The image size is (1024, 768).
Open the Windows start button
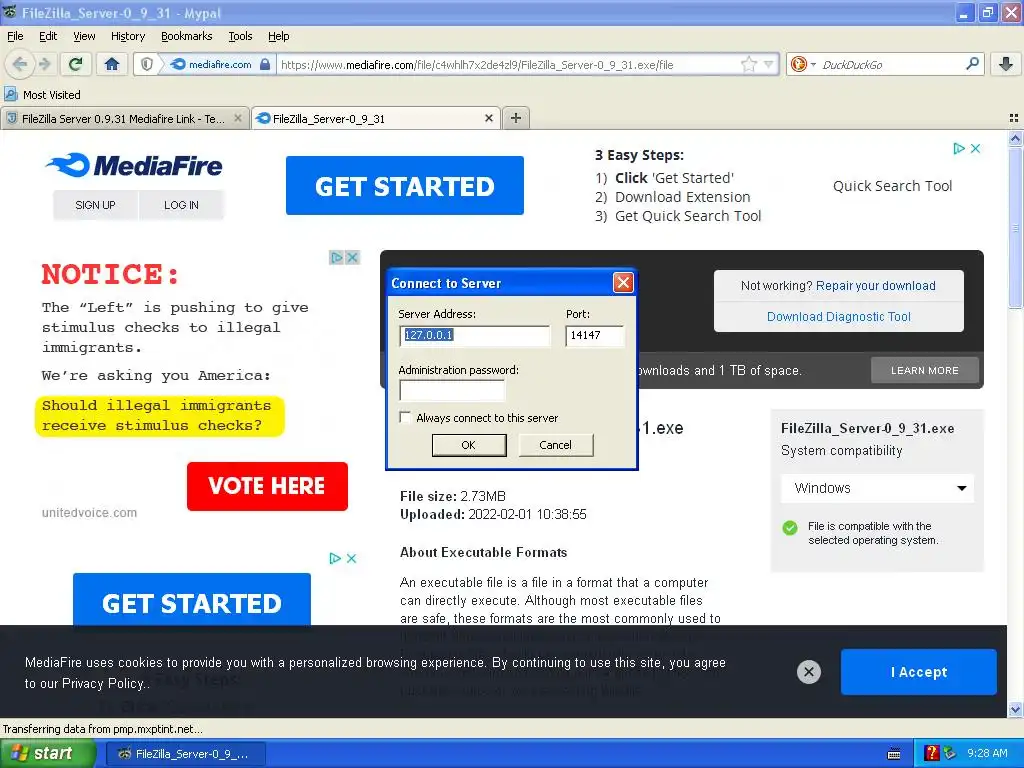point(47,753)
